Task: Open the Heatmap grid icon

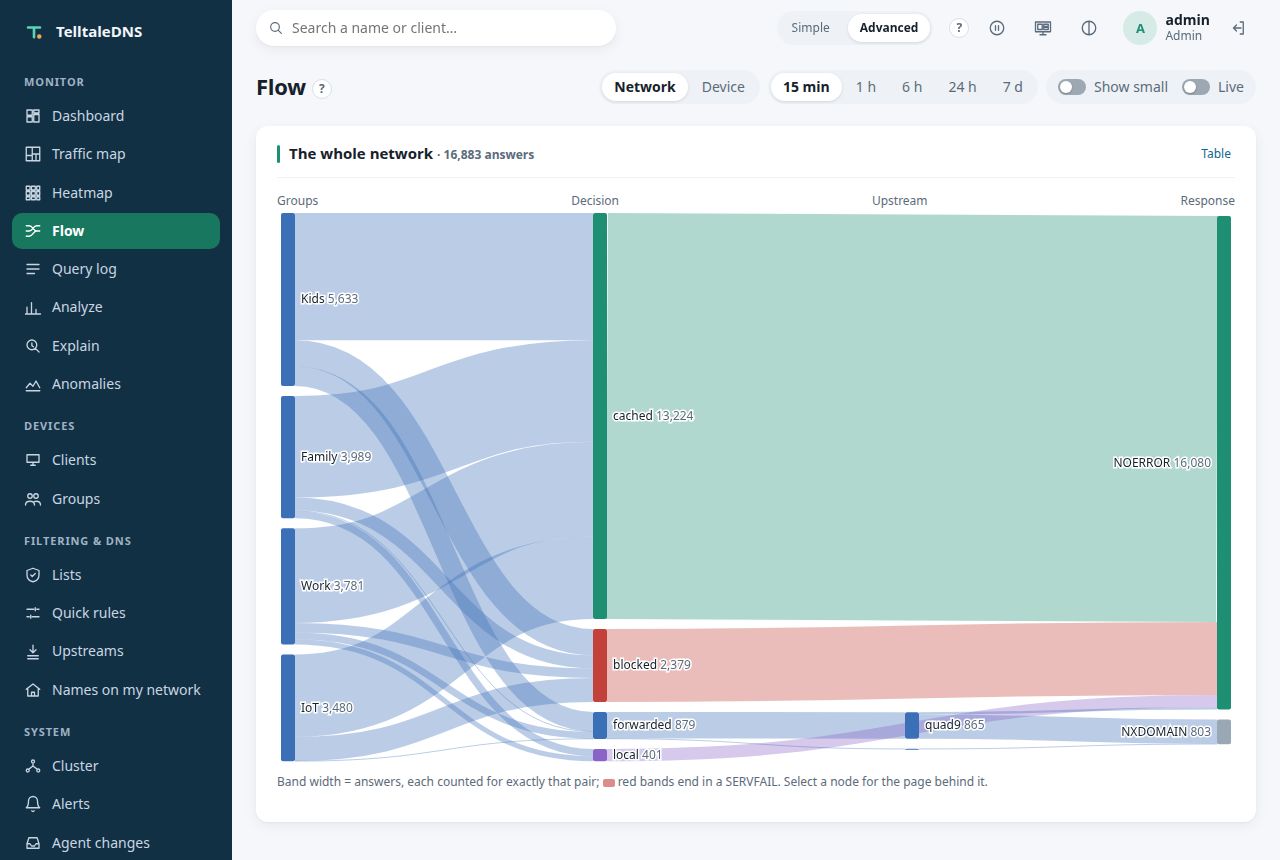Action: [33, 193]
